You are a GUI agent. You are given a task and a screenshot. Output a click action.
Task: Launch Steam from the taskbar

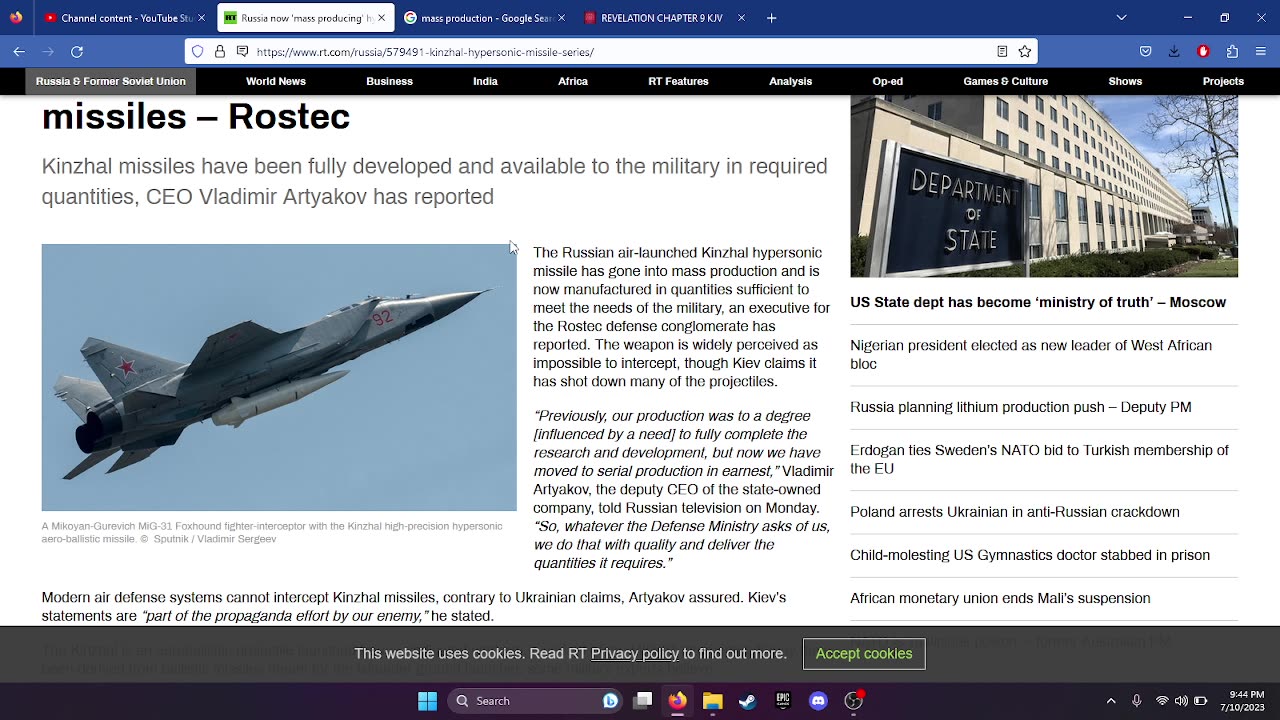(748, 701)
